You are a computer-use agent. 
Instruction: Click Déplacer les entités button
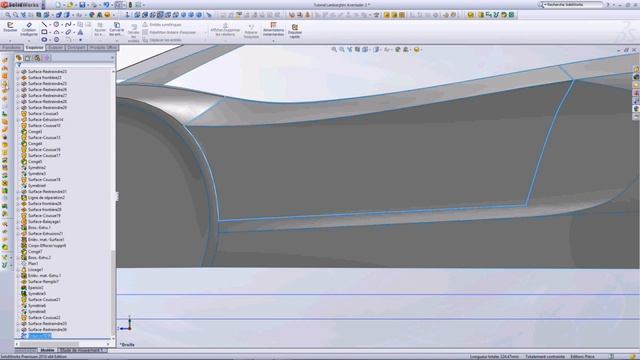point(162,40)
